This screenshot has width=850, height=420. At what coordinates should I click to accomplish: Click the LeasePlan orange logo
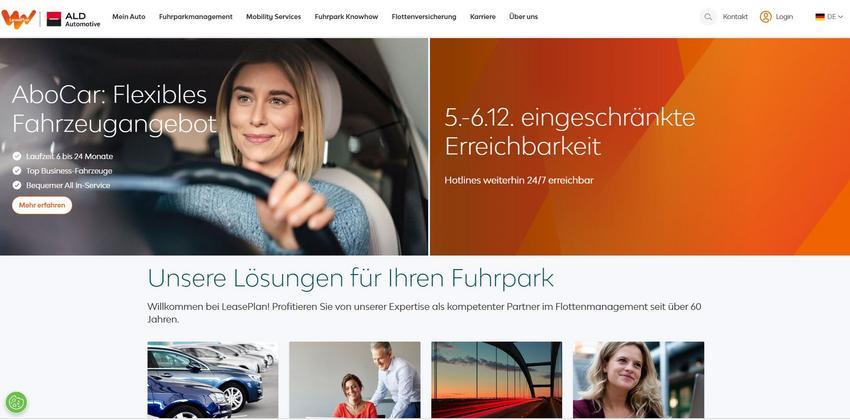(x=18, y=19)
